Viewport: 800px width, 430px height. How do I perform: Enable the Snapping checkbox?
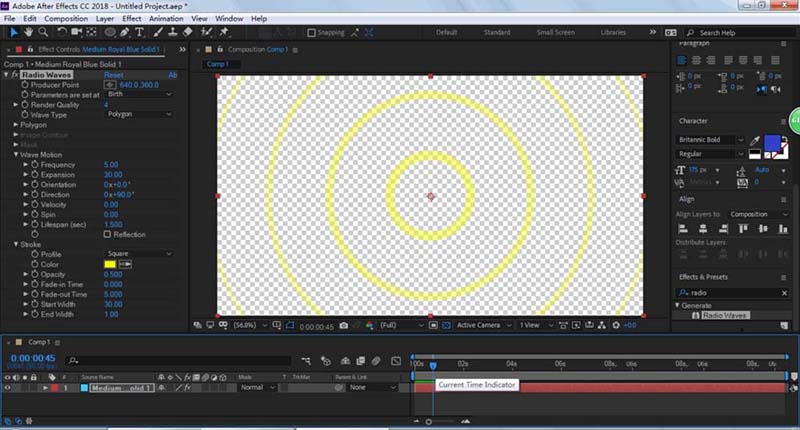[311, 33]
